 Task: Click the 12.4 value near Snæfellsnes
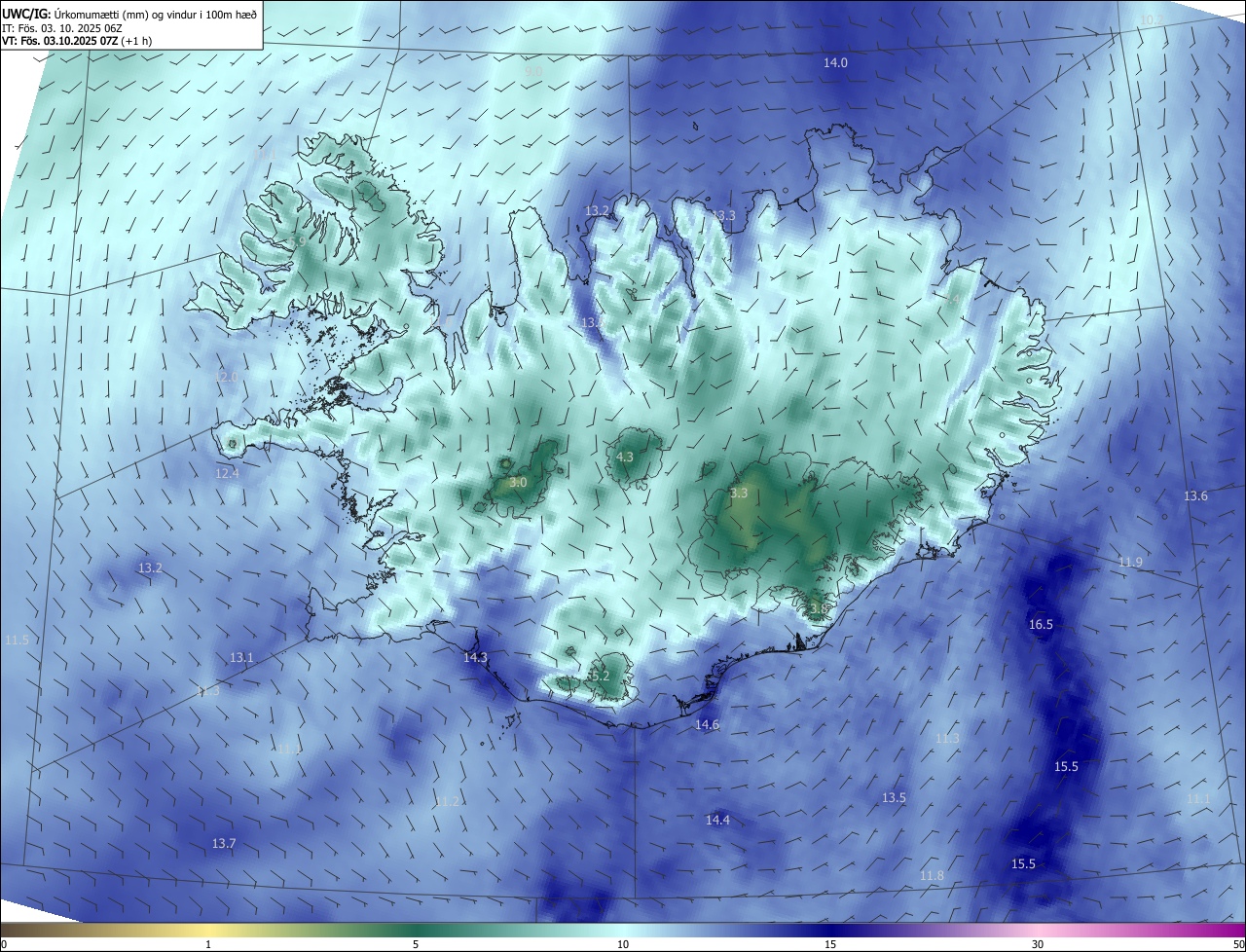tap(227, 473)
